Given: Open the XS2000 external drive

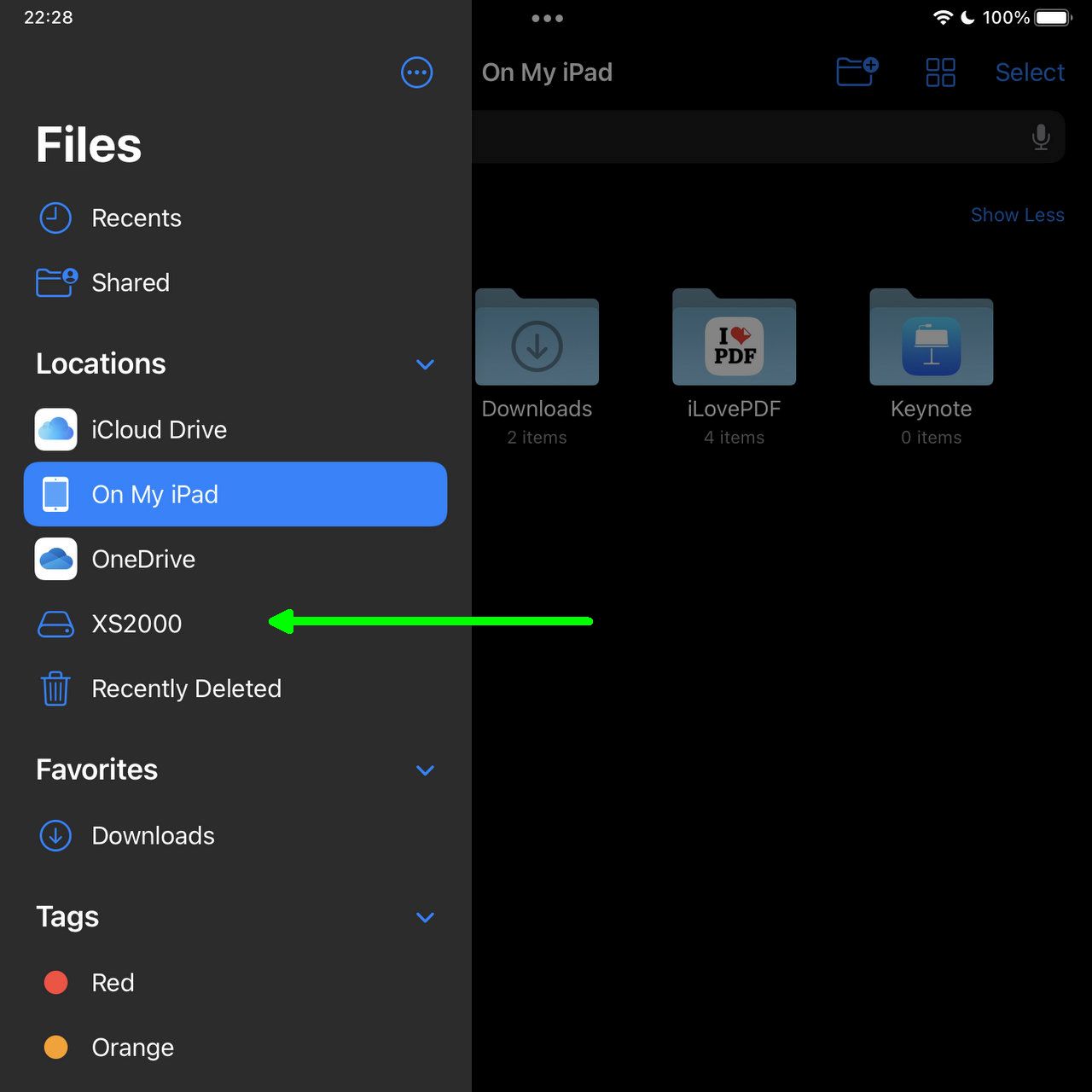Looking at the screenshot, I should pyautogui.click(x=235, y=624).
